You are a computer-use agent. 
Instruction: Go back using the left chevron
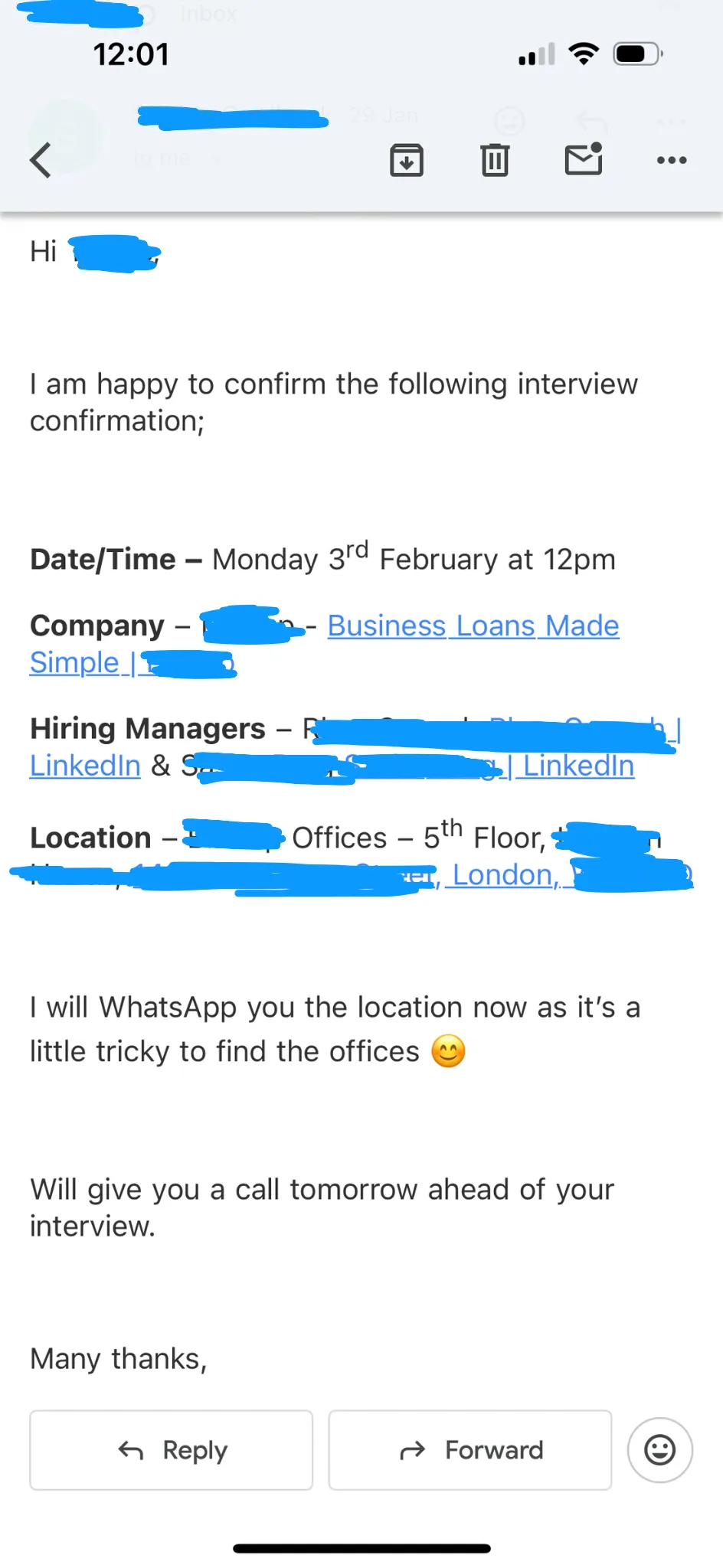point(41,160)
